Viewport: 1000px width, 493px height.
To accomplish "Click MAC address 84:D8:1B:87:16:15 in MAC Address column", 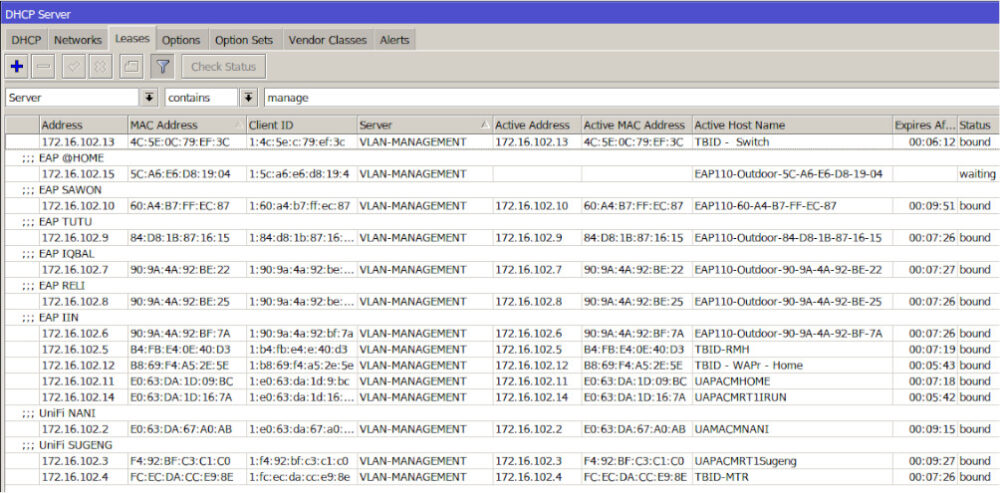I will [x=180, y=238].
